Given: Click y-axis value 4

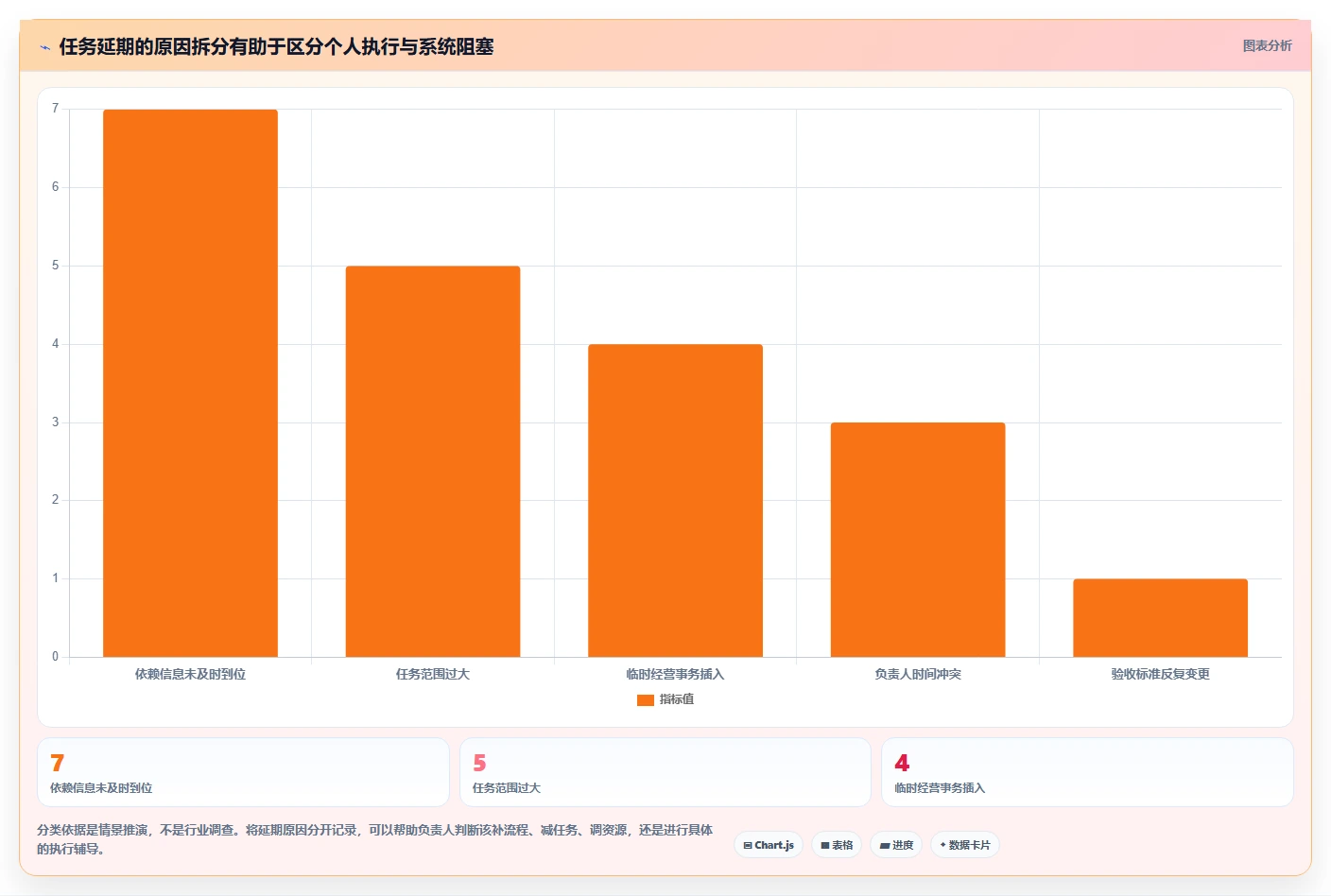Looking at the screenshot, I should tap(55, 344).
